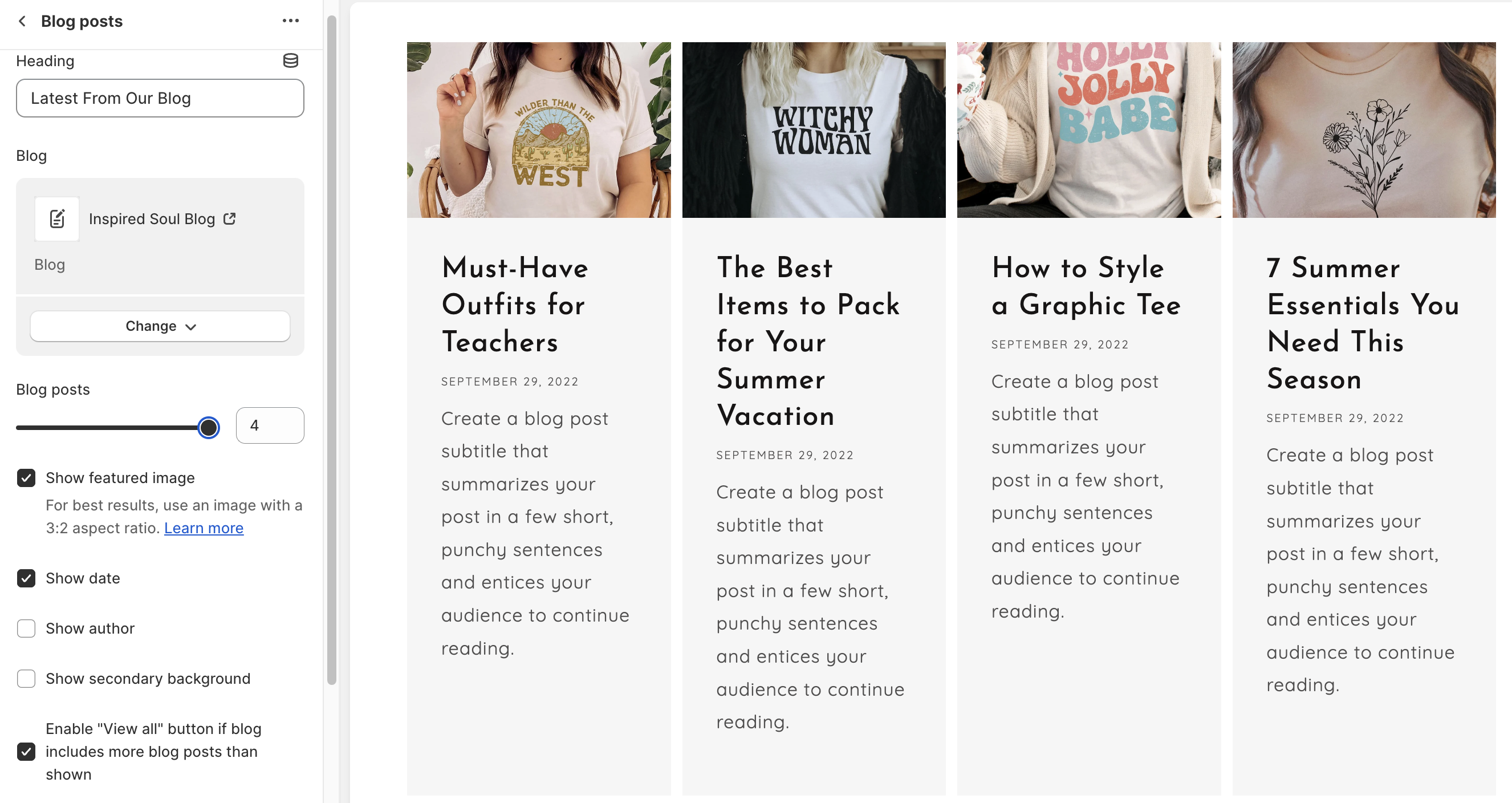1512x803 pixels.
Task: Click the Blog posts slider handle
Action: click(208, 427)
